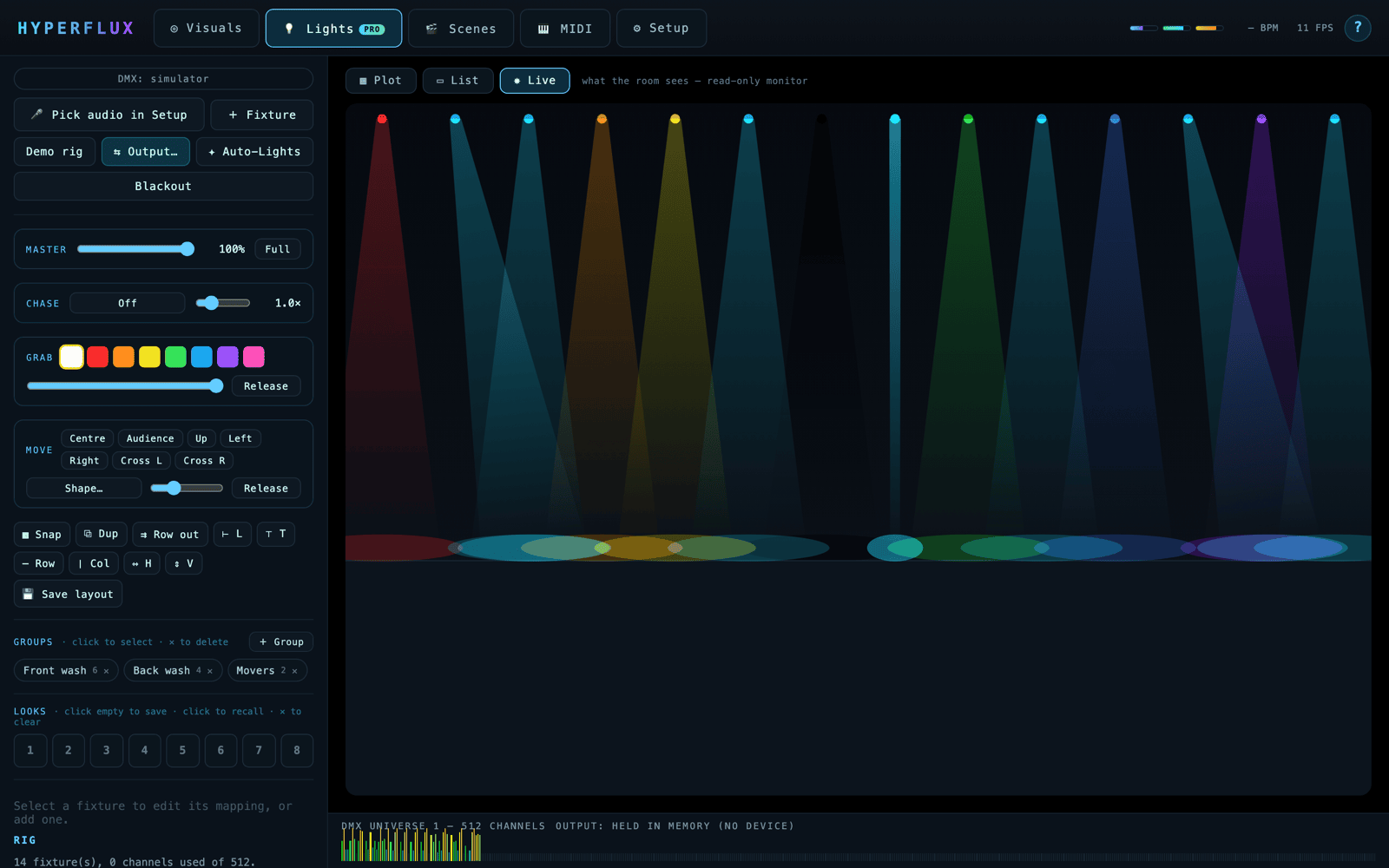Align top with the T button
Image resolution: width=1389 pixels, height=868 pixels.
pyautogui.click(x=276, y=534)
